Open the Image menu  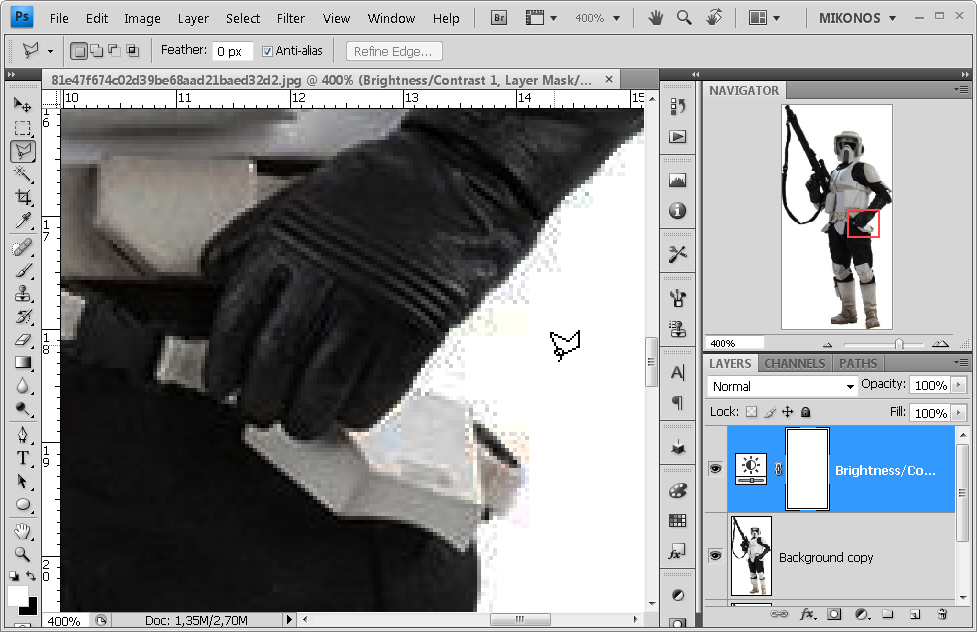142,19
